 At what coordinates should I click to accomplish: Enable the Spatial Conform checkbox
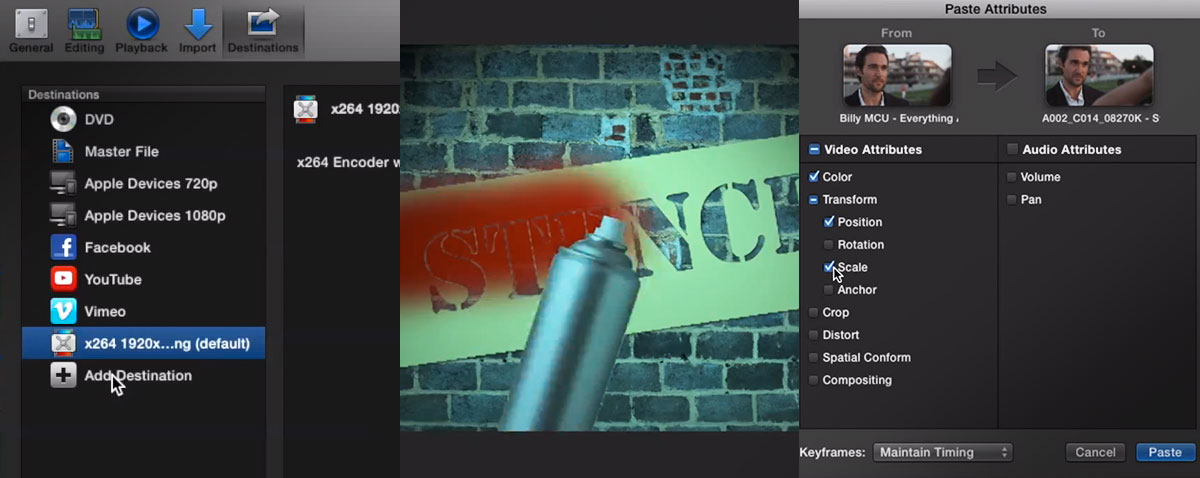click(813, 358)
